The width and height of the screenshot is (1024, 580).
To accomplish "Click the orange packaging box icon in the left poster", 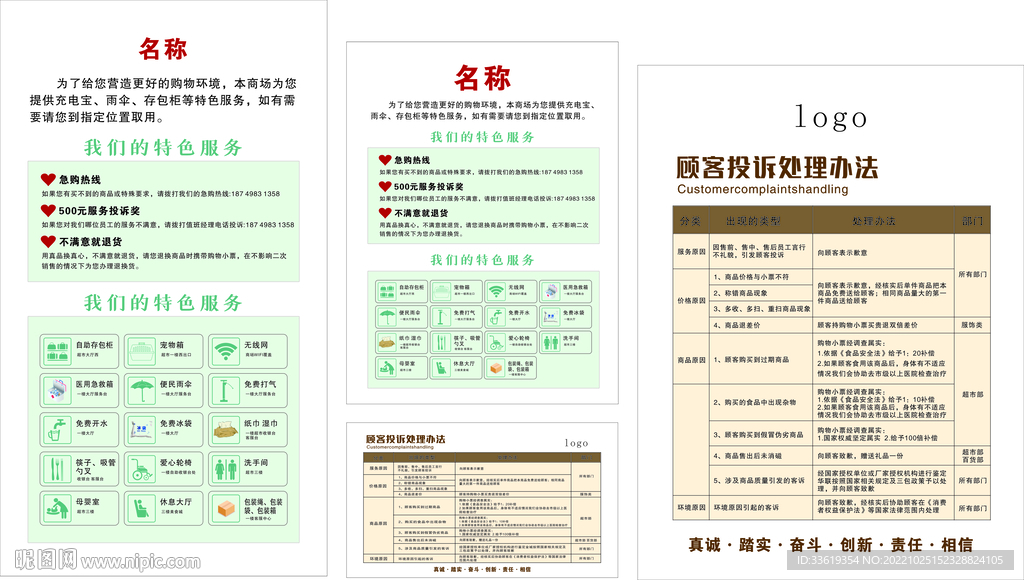I will (225, 508).
